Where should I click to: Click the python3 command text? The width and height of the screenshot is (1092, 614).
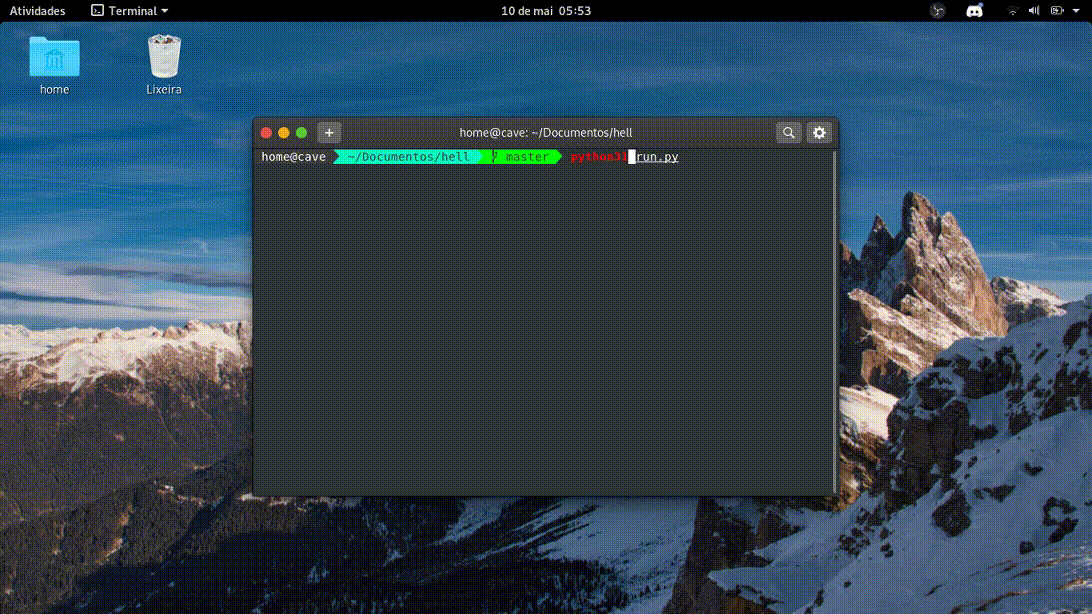click(x=599, y=157)
